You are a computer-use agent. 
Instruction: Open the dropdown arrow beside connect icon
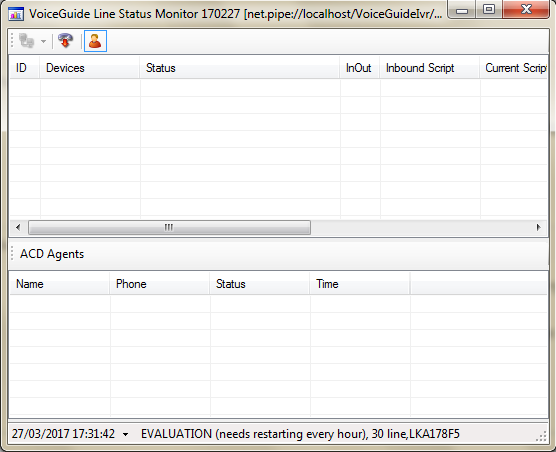coord(43,41)
